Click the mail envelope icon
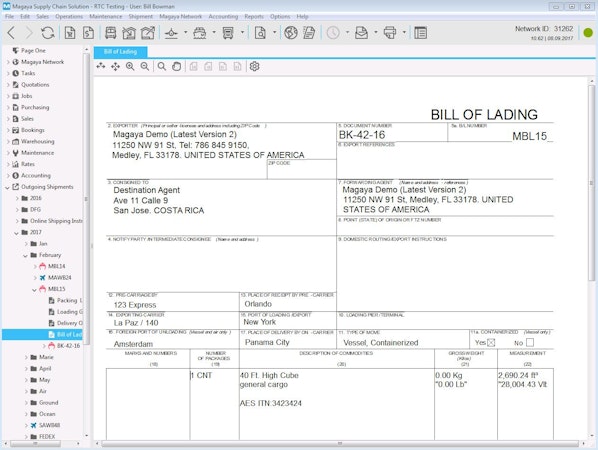Screen dimensions: 598x450 [x=361, y=33]
